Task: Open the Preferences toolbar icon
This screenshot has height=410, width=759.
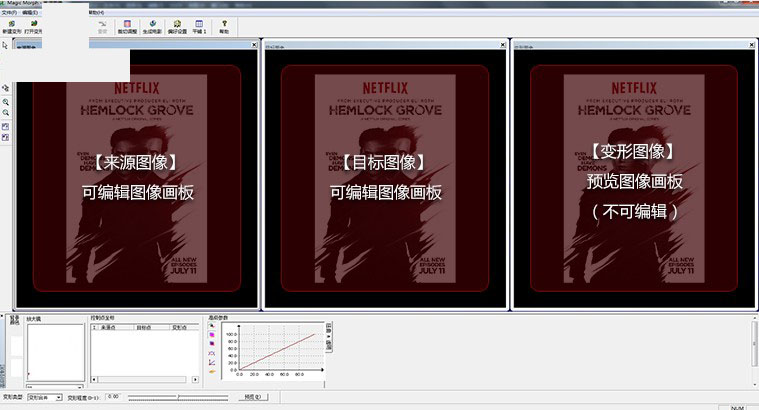Action: pos(177,27)
